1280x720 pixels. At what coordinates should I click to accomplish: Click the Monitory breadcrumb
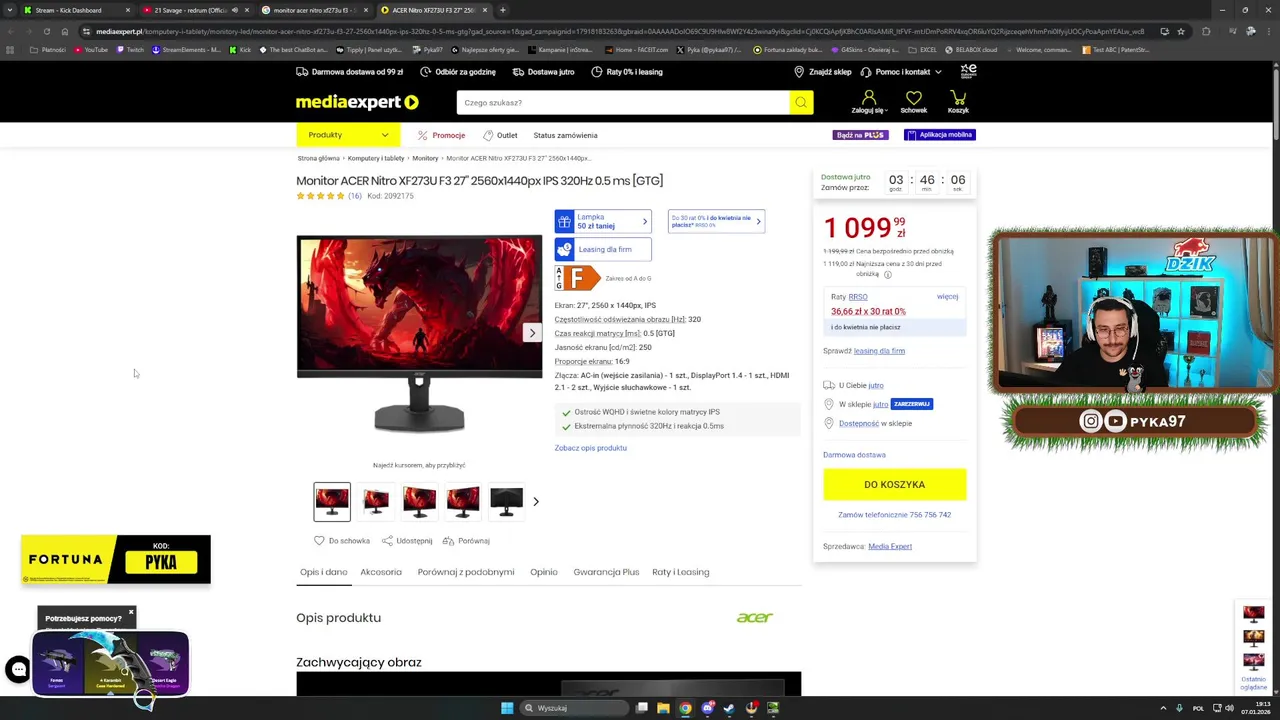click(425, 158)
